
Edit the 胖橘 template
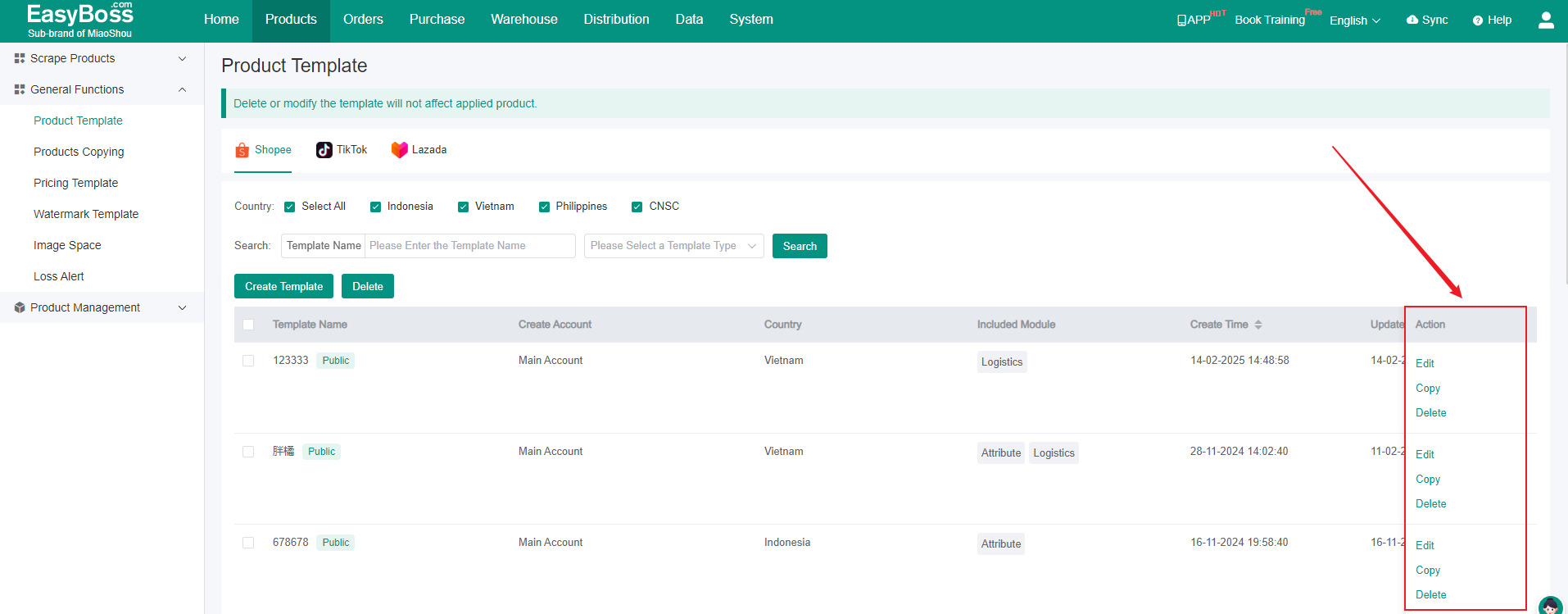[1425, 454]
